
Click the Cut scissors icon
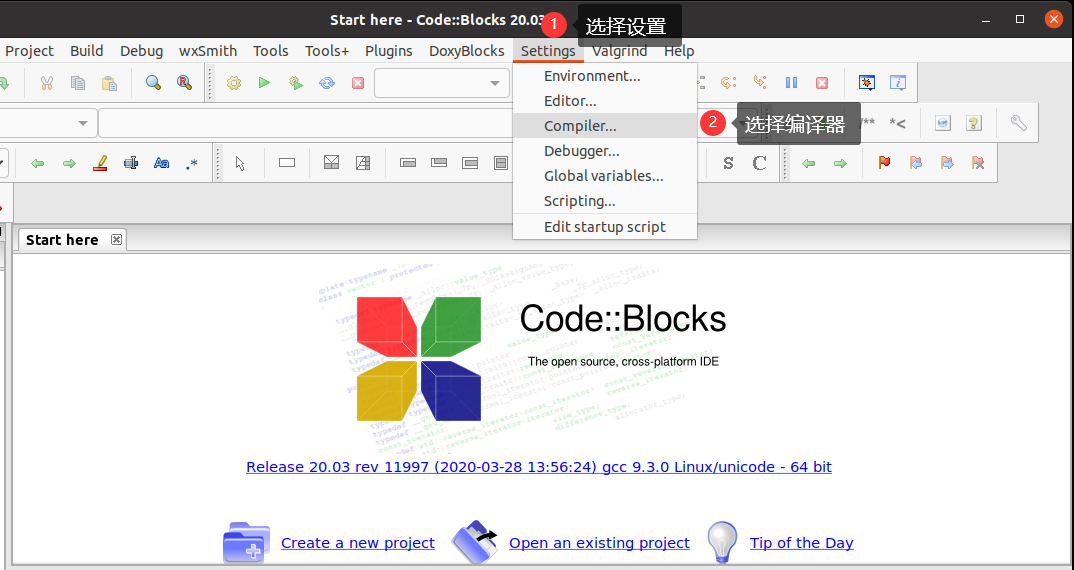point(47,83)
